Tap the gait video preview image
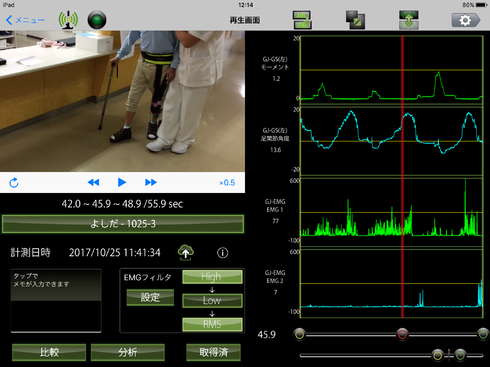This screenshot has width=490, height=367. pyautogui.click(x=122, y=101)
